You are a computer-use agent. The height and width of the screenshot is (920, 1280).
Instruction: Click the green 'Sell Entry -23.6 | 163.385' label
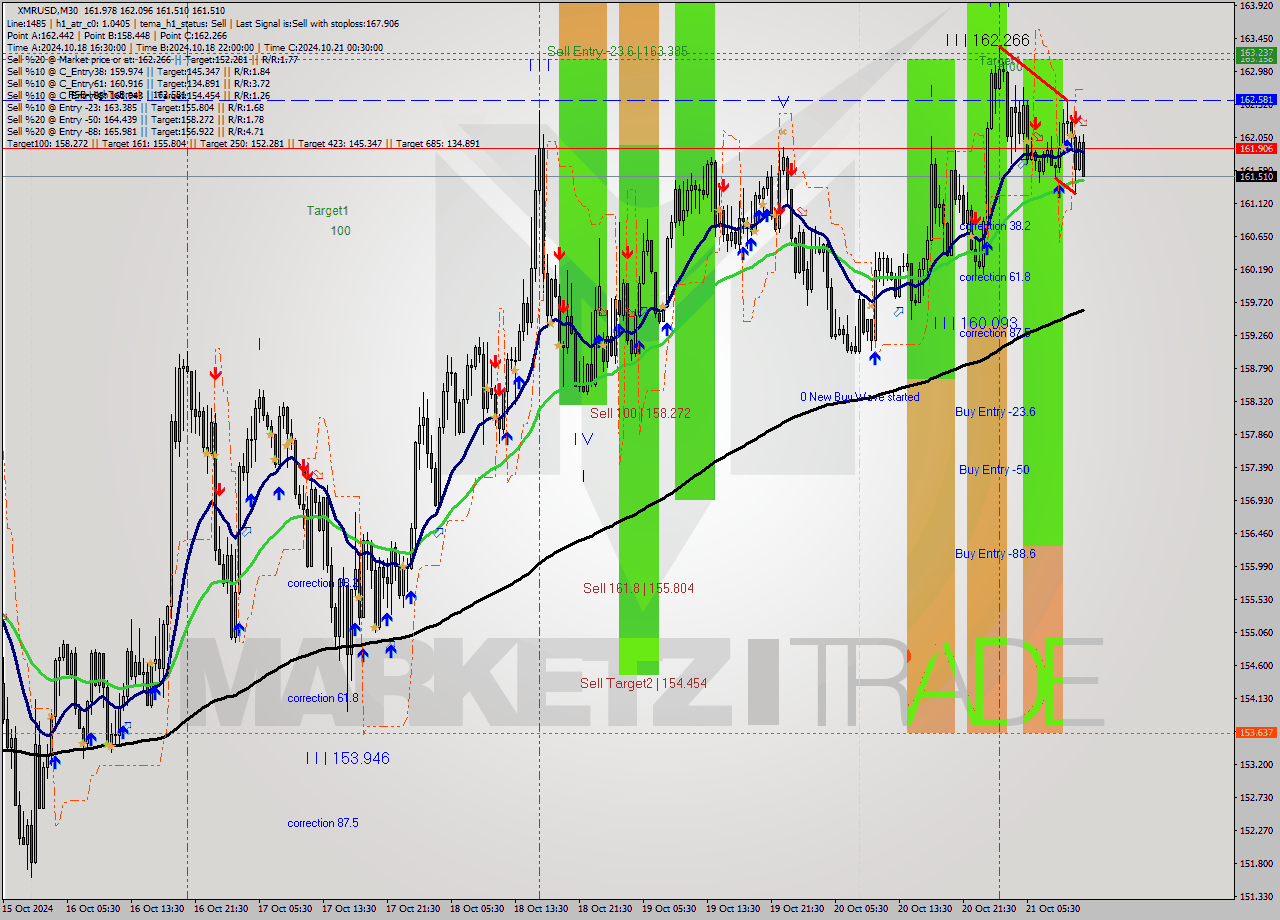[617, 51]
